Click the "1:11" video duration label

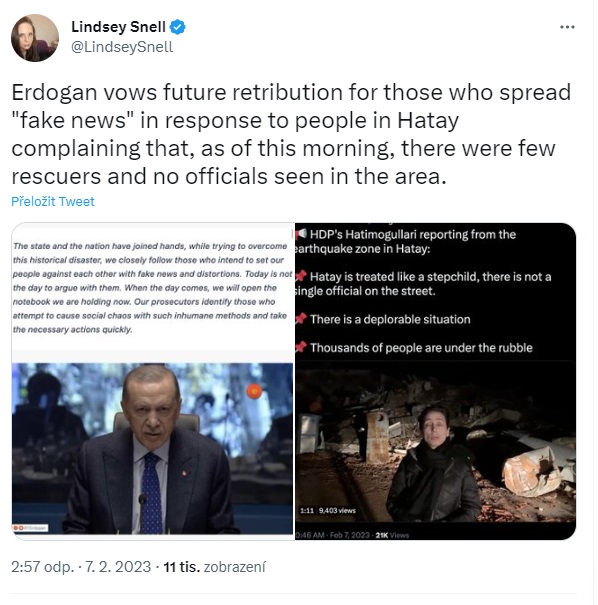[307, 510]
